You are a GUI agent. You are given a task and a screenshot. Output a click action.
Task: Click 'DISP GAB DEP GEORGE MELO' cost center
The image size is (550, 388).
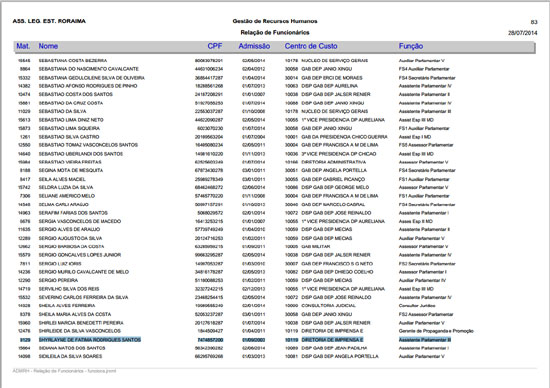click(x=335, y=187)
